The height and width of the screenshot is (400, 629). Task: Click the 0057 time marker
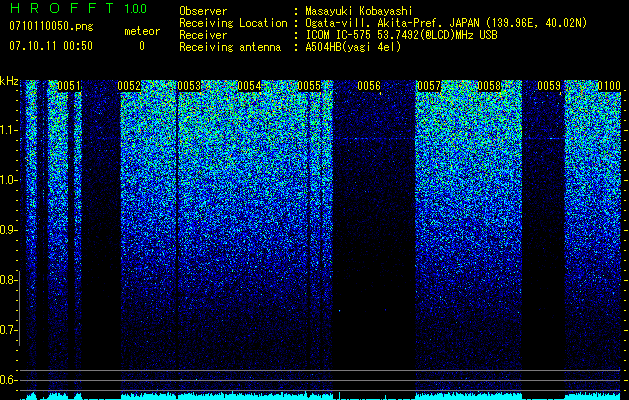(429, 86)
